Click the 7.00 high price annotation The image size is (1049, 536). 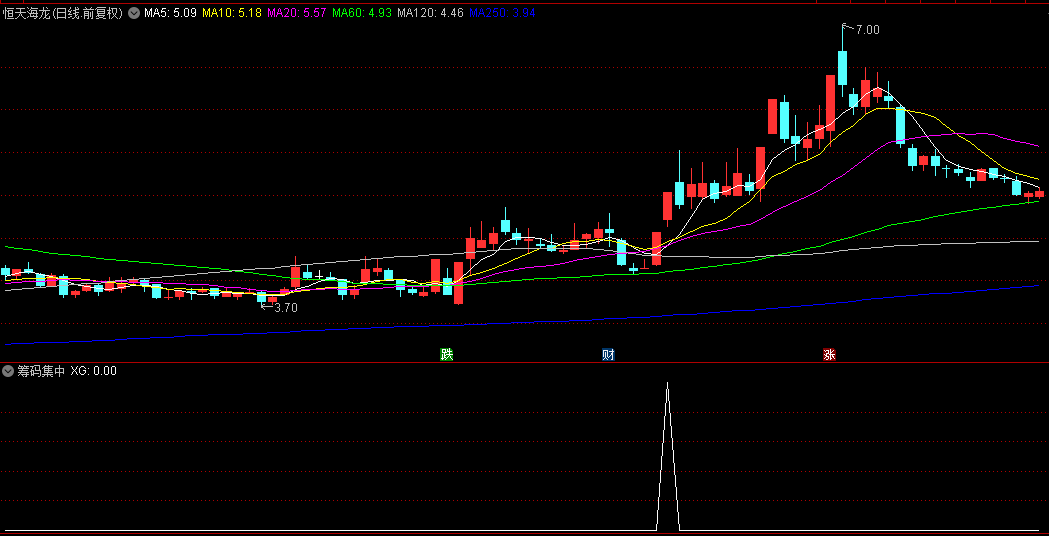868,29
